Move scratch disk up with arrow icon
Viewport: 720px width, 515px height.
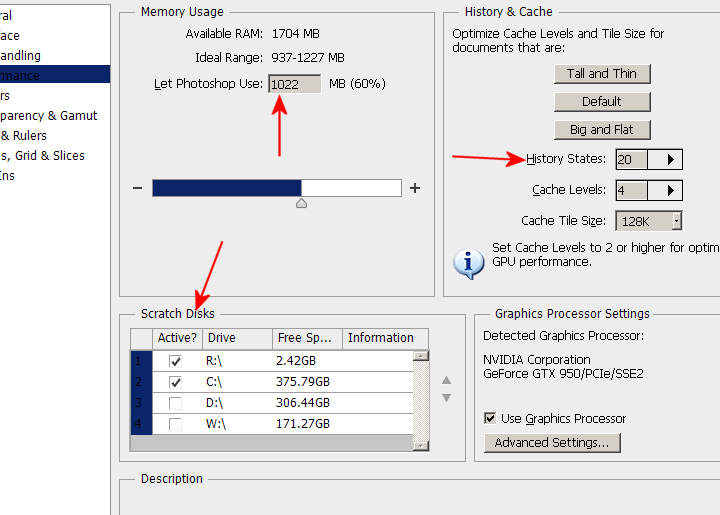(x=446, y=380)
